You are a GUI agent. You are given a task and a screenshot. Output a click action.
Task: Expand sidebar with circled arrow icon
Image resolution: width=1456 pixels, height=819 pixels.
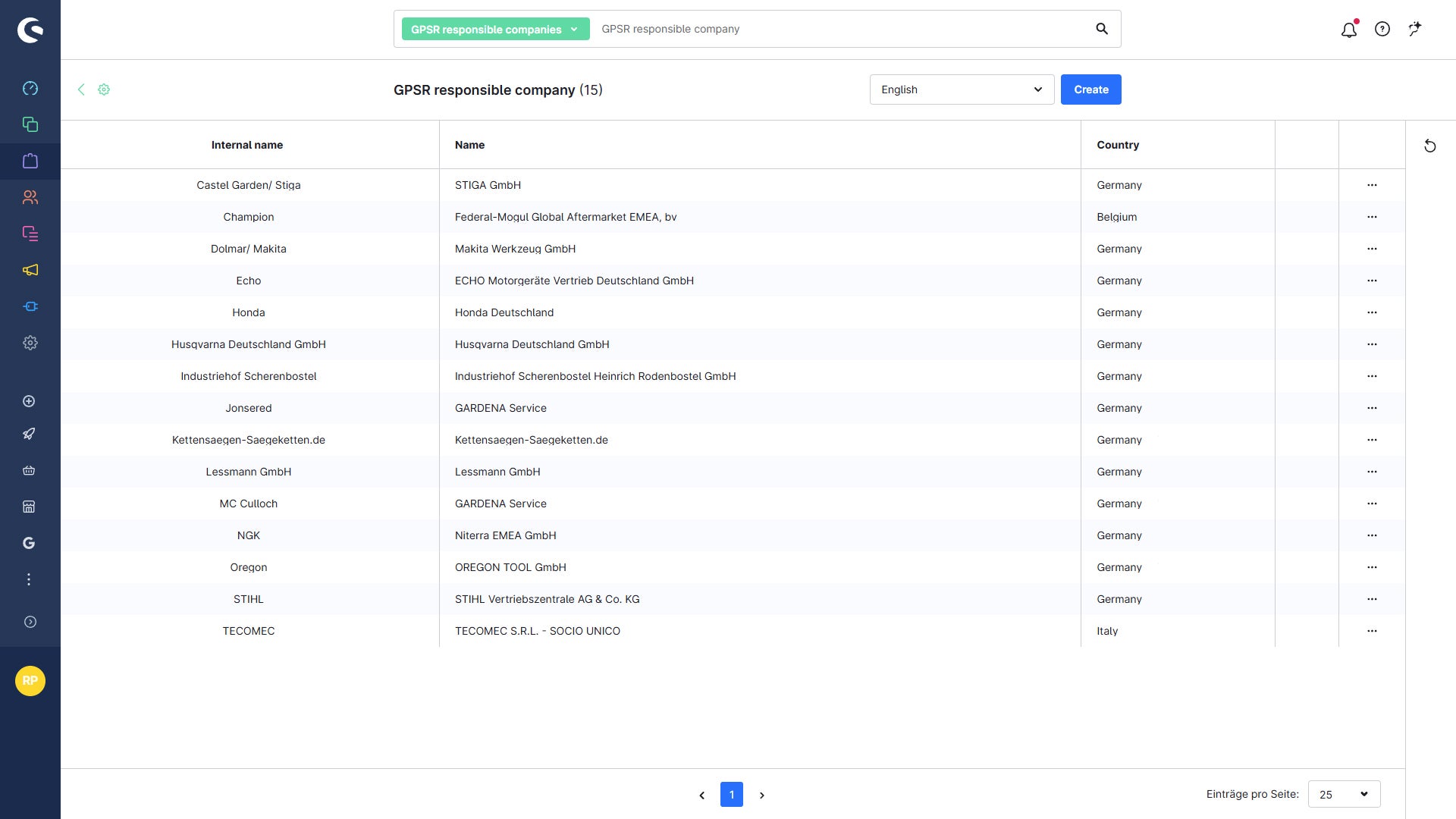[x=30, y=622]
